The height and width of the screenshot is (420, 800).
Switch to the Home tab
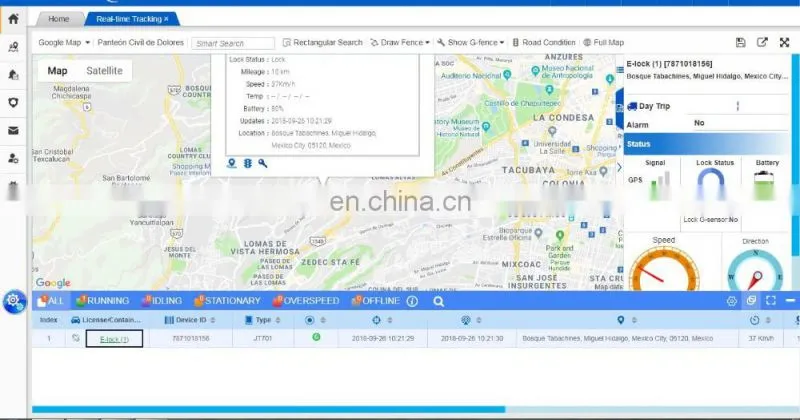coord(59,19)
